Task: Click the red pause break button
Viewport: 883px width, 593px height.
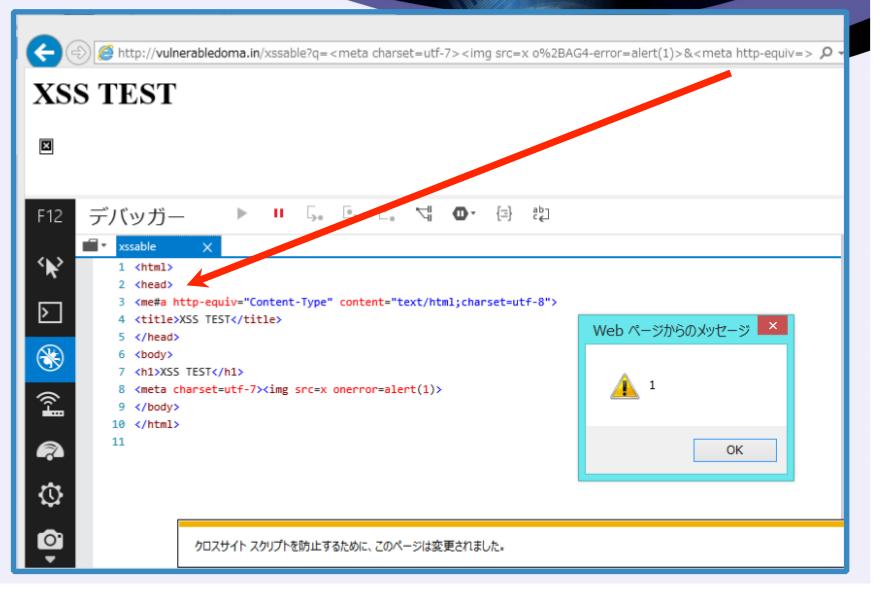Action: (x=278, y=213)
